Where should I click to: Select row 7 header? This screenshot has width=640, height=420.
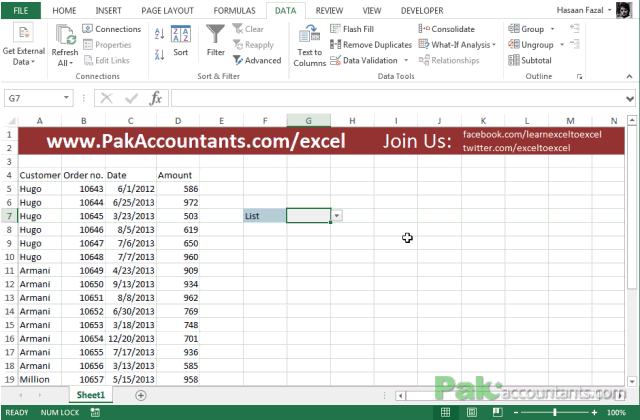coord(9,216)
